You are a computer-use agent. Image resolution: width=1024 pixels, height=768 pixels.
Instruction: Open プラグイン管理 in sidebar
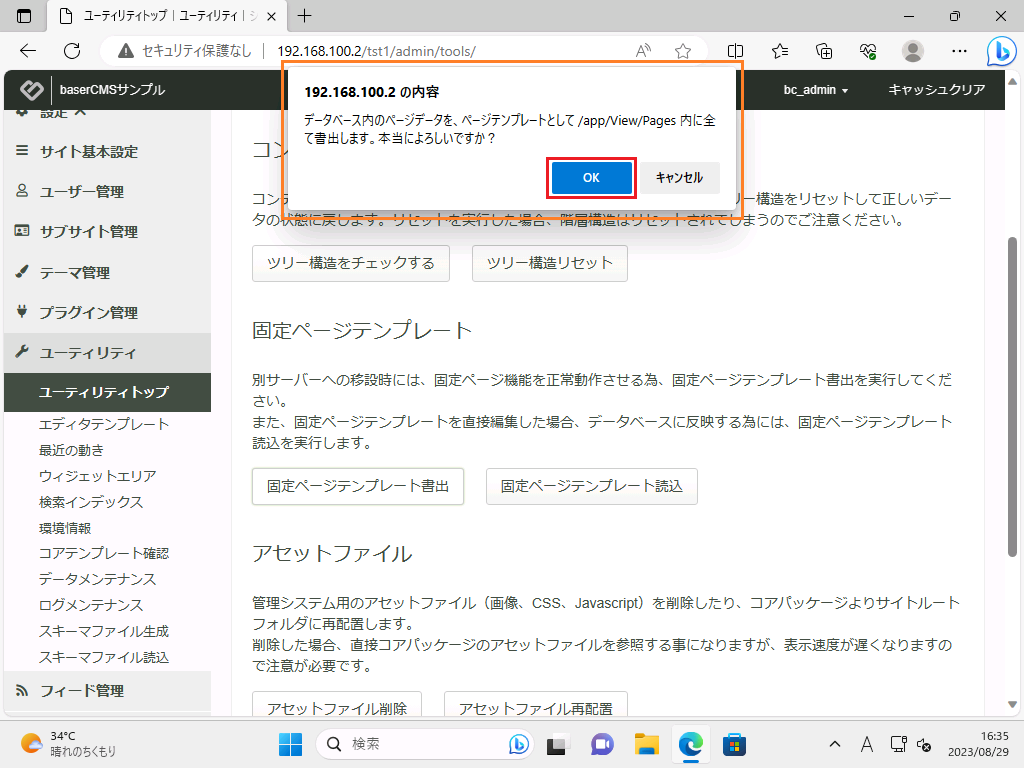point(88,312)
